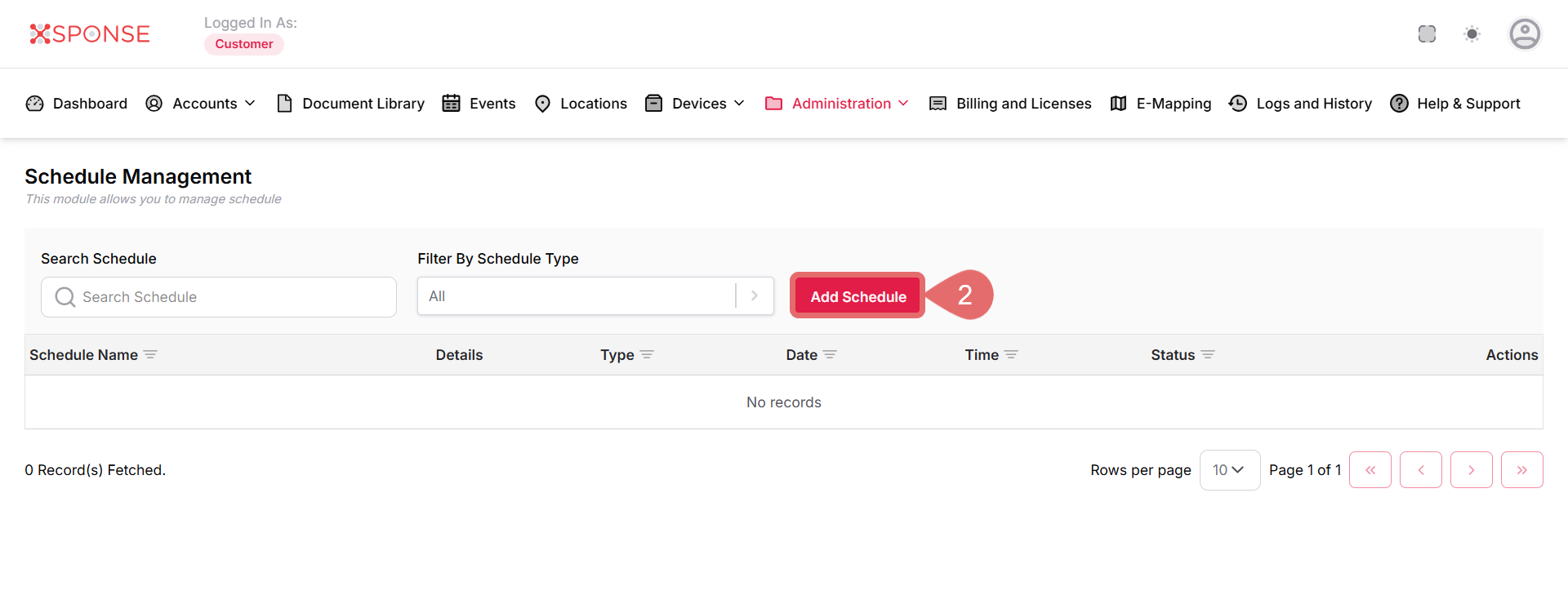
Task: Click the Time column sort icon
Action: coord(1011,355)
